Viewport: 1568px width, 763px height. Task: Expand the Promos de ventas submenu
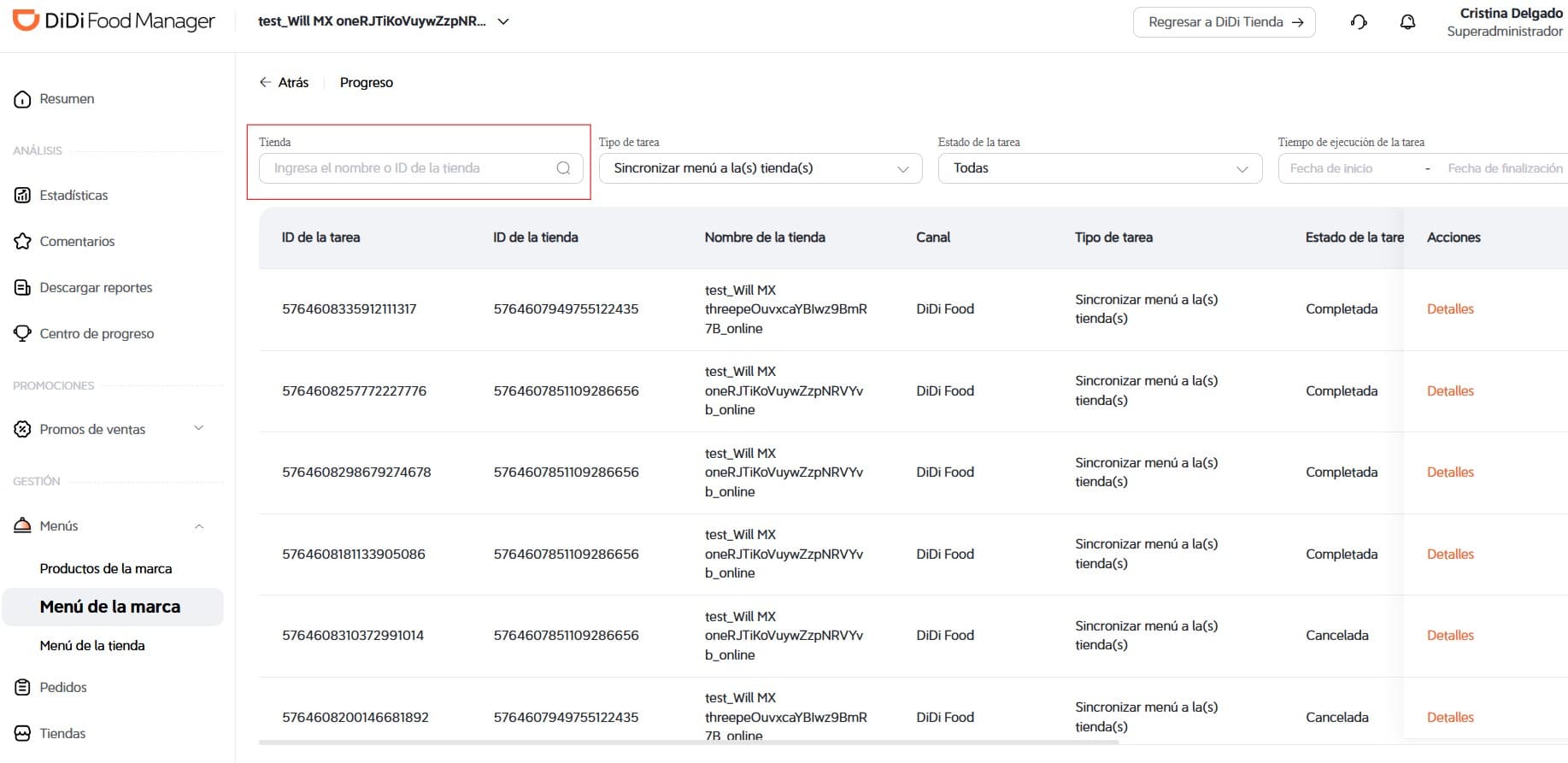click(198, 428)
